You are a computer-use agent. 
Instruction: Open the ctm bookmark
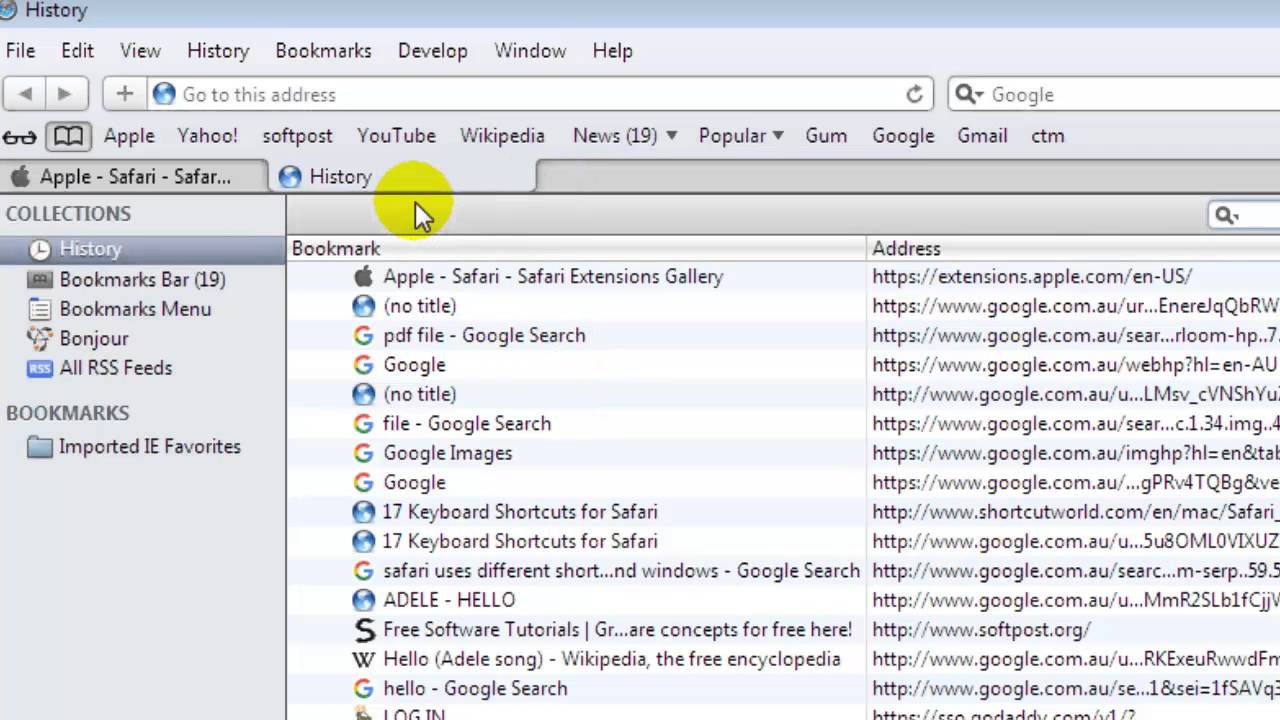click(1047, 136)
